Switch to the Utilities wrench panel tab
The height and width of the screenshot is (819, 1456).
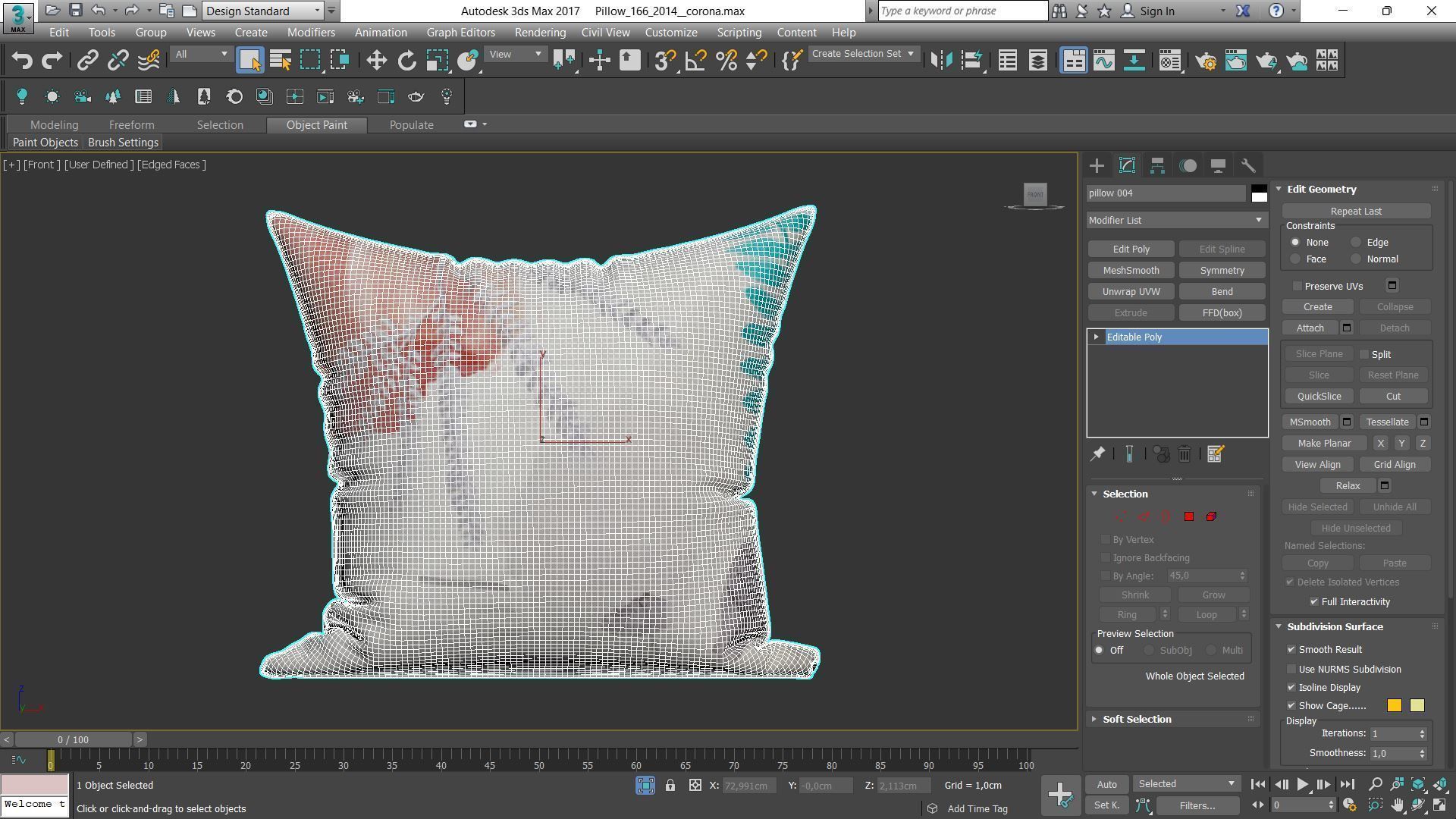pos(1248,165)
